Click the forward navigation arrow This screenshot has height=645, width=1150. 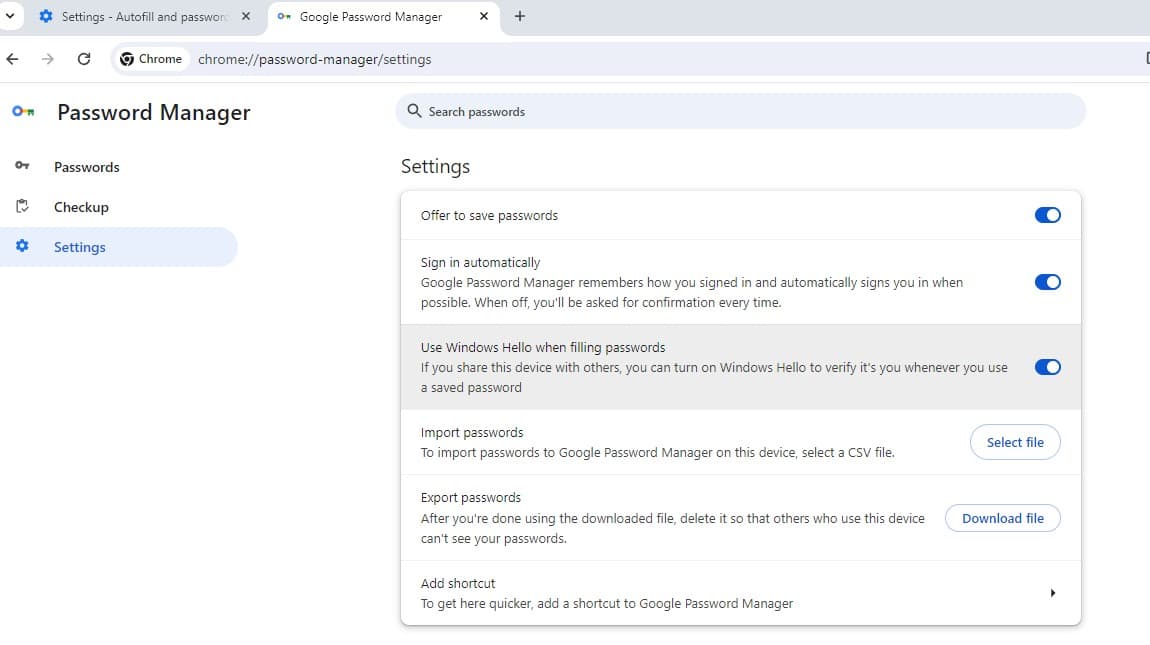[48, 58]
